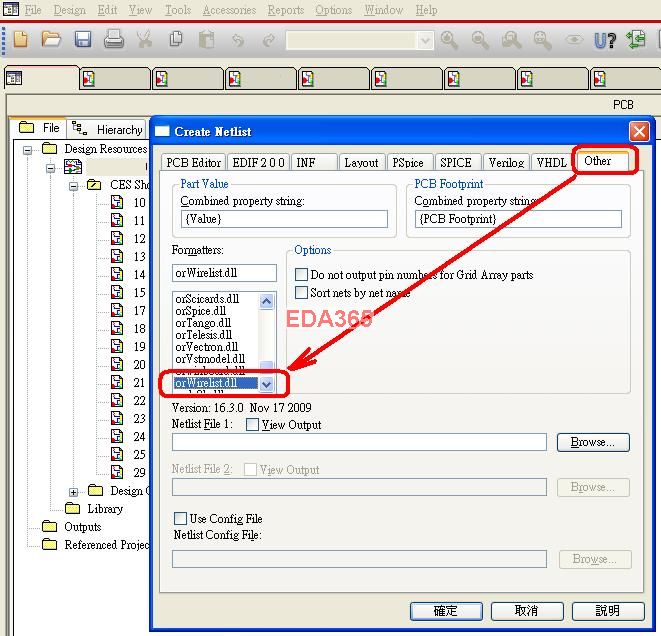Image resolution: width=661 pixels, height=636 pixels.
Task: Click the U? Annotate toolbar icon
Action: coord(605,40)
